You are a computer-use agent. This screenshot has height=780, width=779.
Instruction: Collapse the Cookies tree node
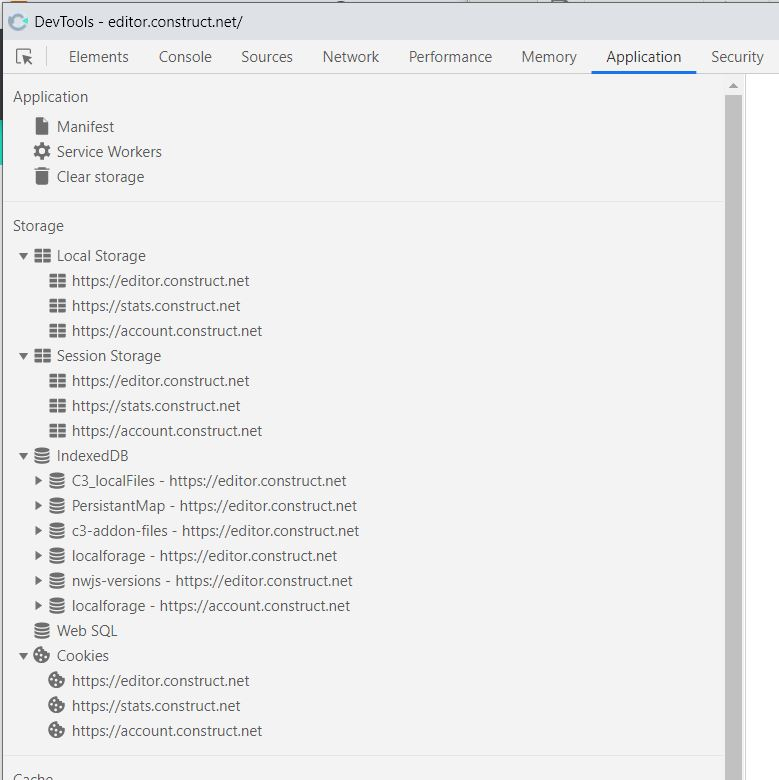(x=23, y=656)
